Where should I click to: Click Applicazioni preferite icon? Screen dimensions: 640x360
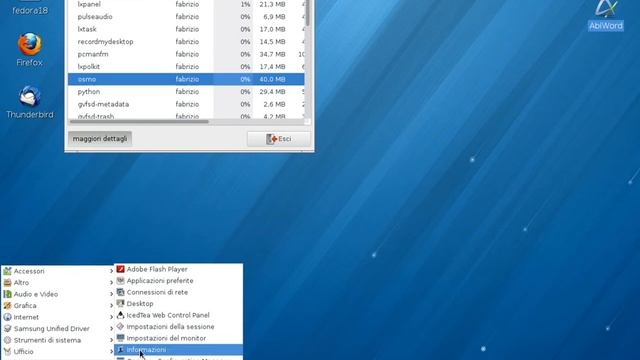(120, 280)
